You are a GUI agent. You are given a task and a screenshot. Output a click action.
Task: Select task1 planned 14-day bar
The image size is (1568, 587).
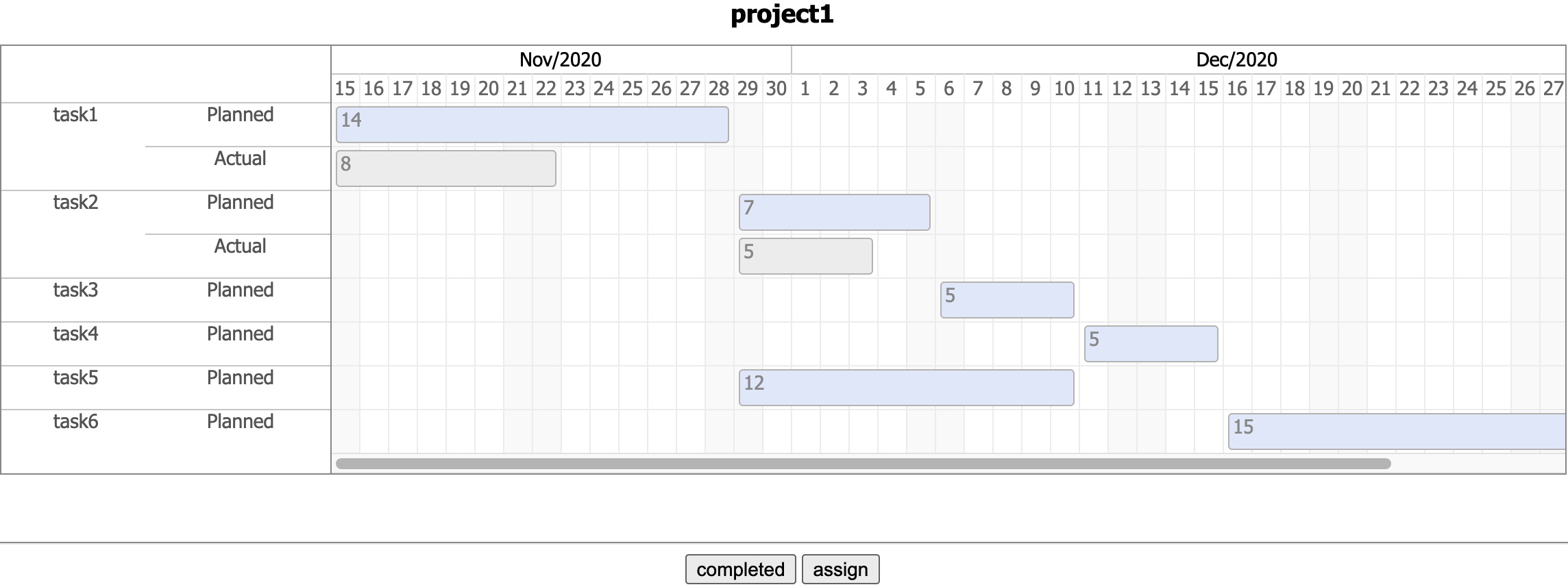coord(532,125)
